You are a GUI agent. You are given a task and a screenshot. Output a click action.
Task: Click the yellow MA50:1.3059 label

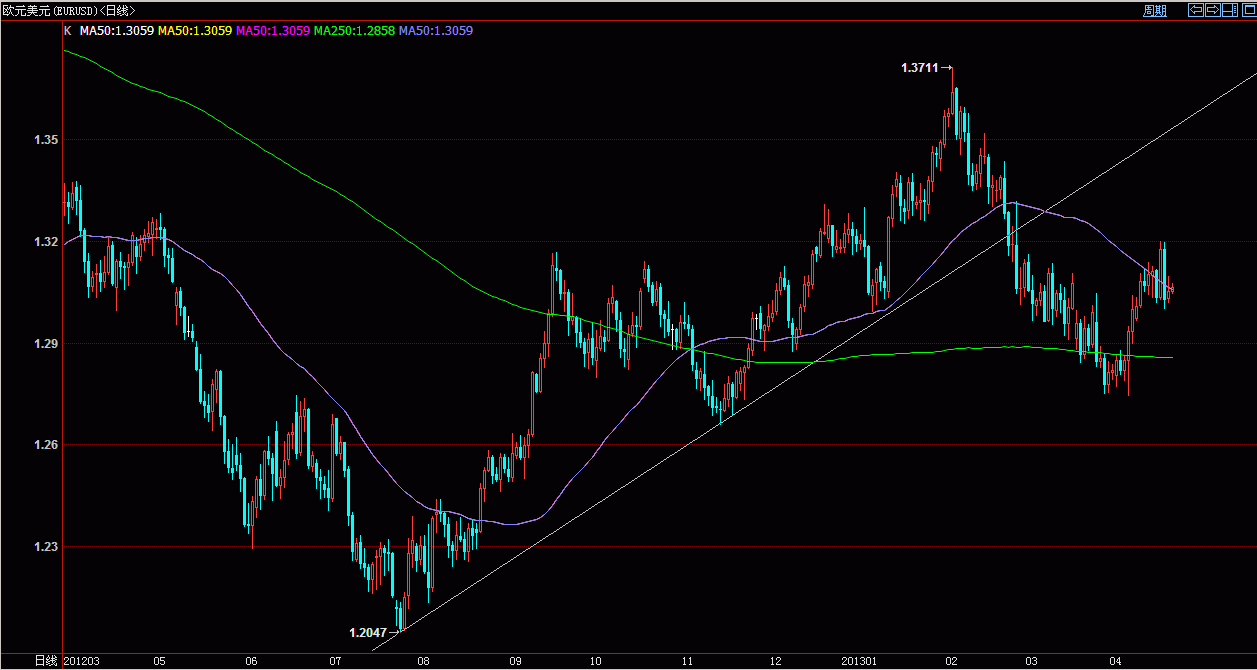[x=194, y=31]
